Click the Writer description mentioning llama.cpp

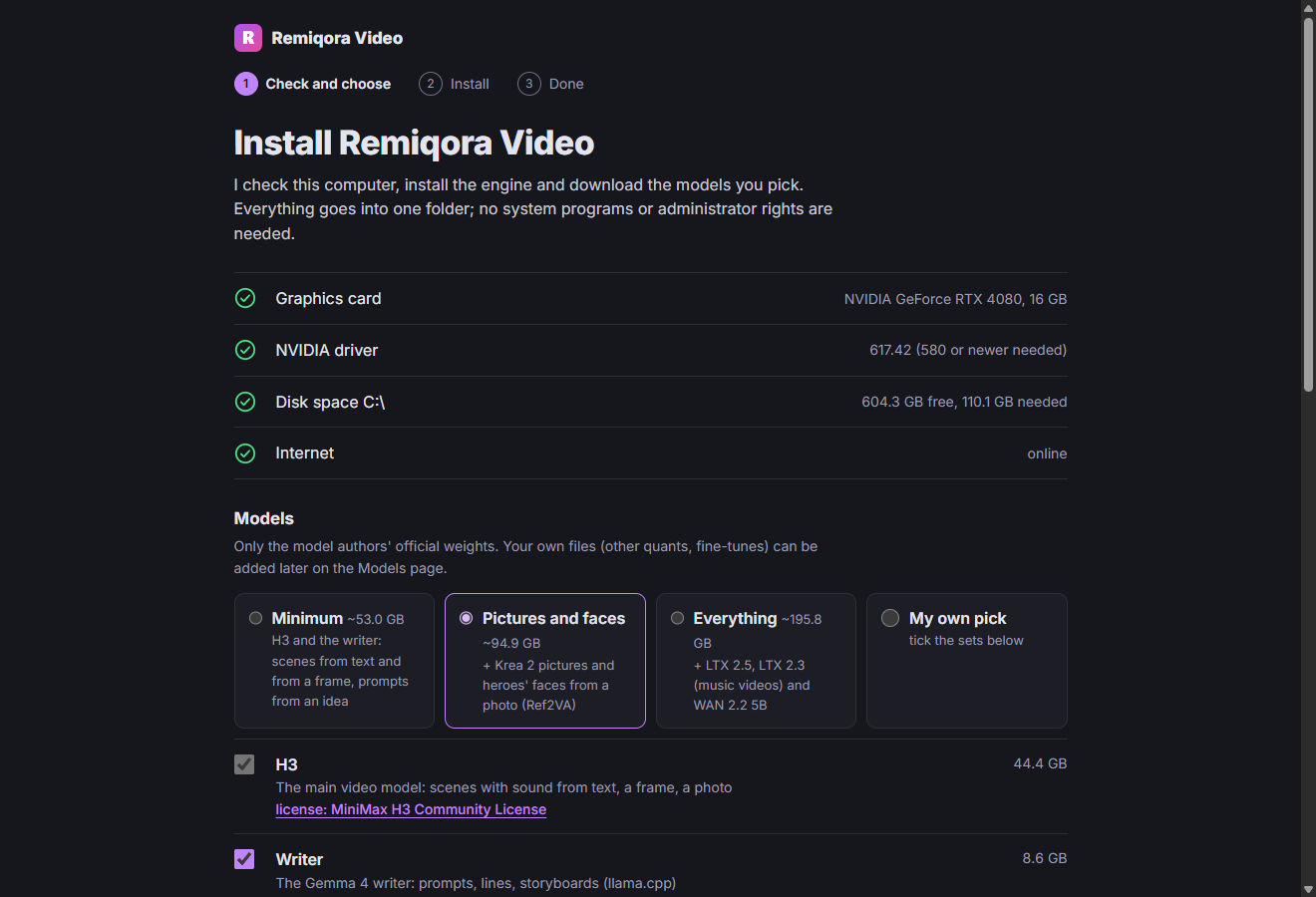tap(476, 883)
